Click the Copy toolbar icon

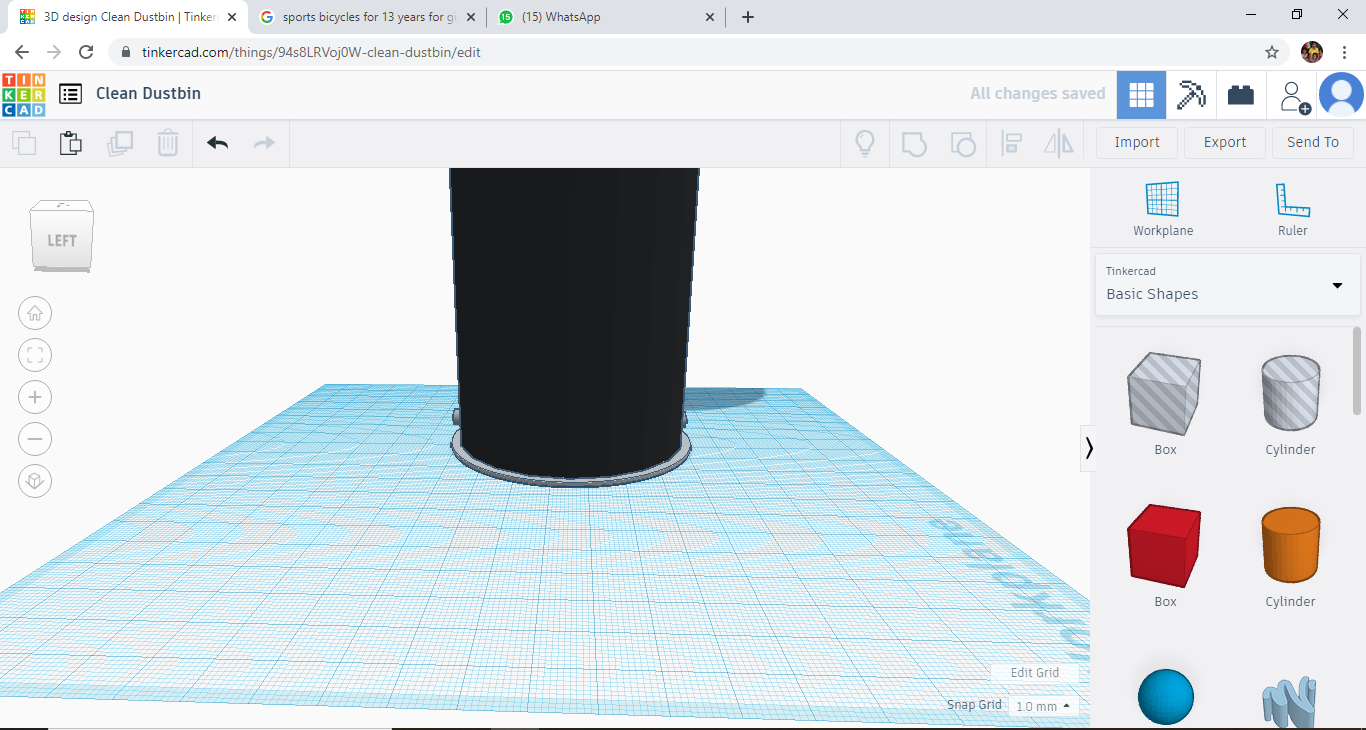pos(24,143)
